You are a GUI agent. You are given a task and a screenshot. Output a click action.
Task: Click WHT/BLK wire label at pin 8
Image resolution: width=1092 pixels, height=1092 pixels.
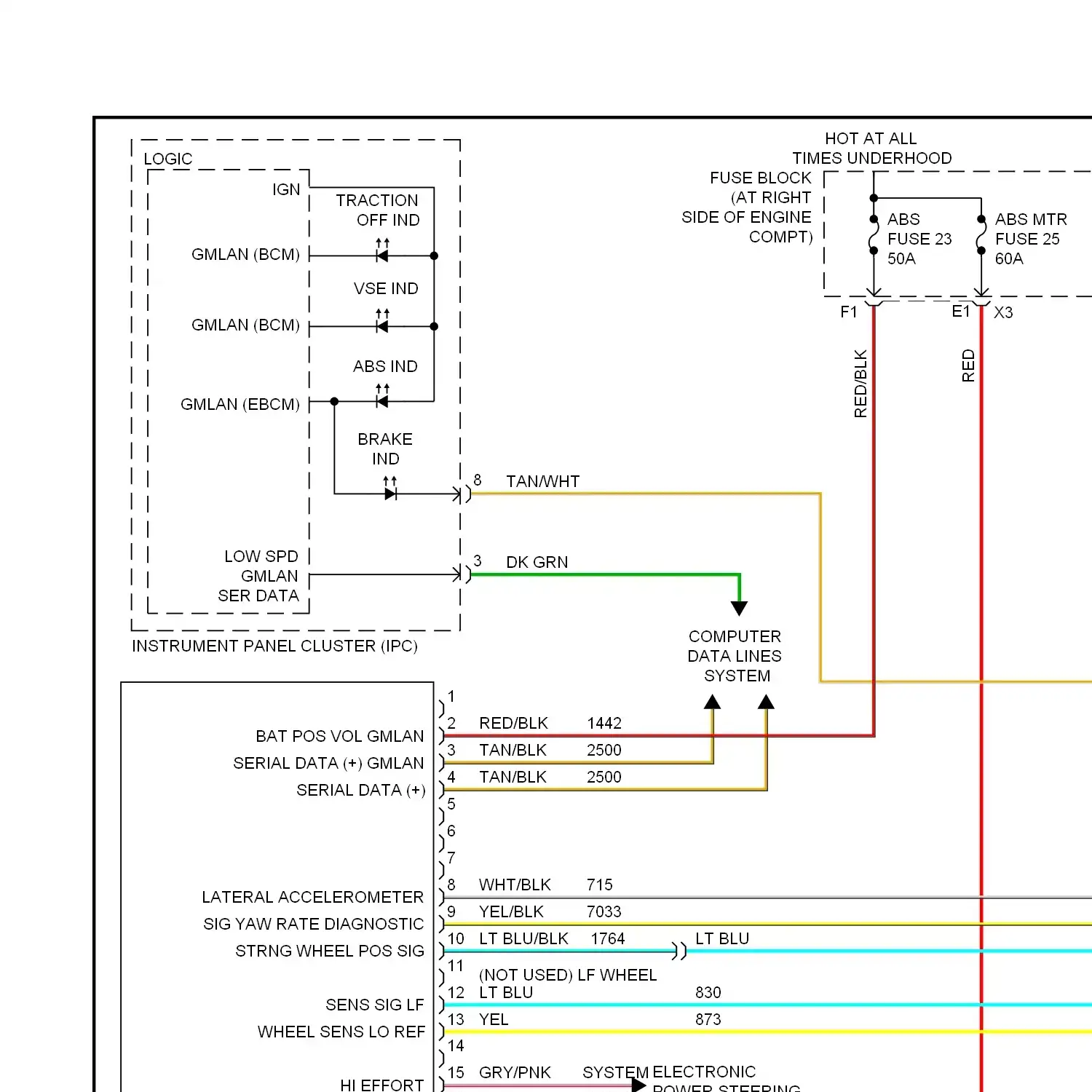click(x=515, y=885)
